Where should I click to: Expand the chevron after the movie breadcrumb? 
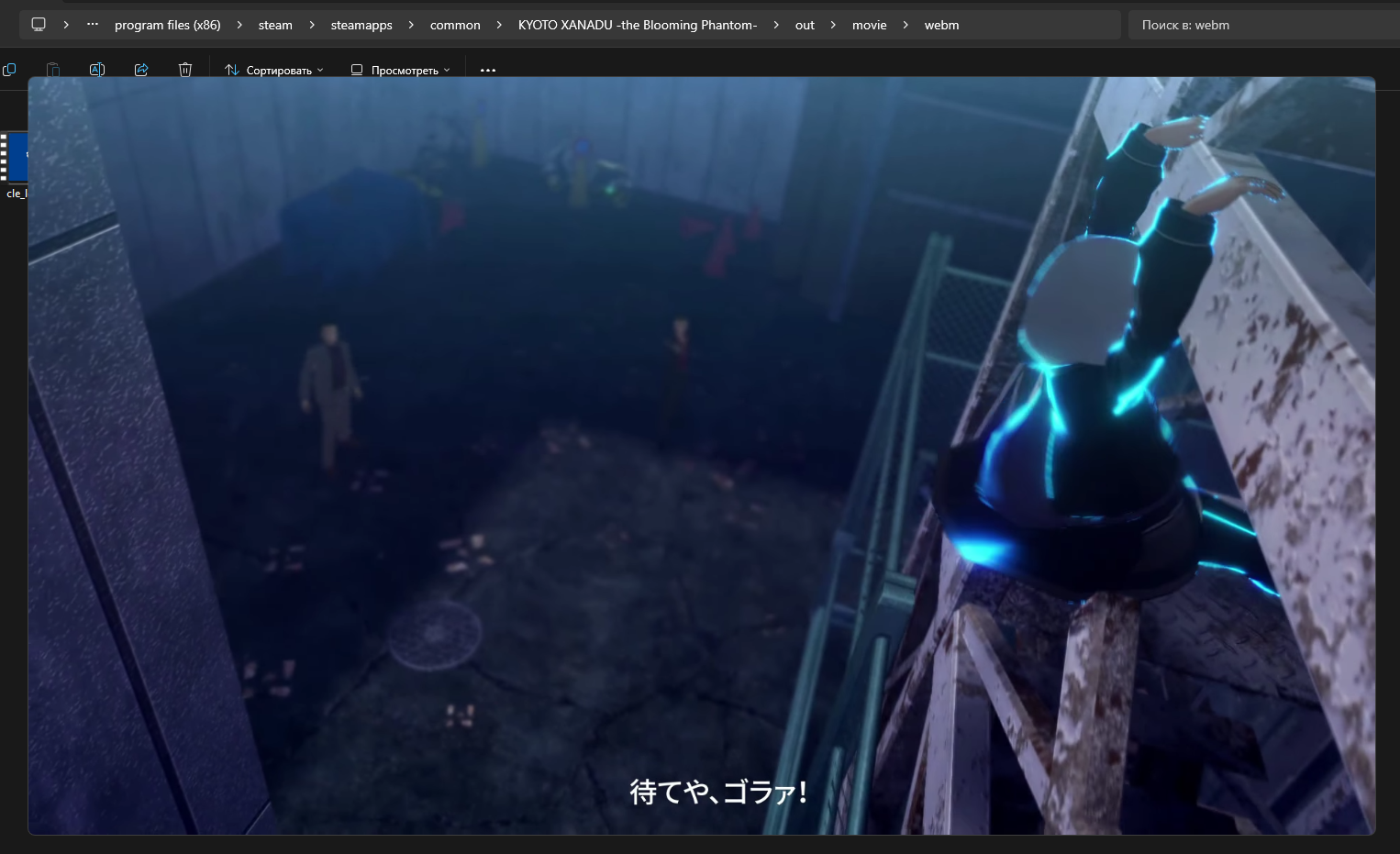coord(906,25)
